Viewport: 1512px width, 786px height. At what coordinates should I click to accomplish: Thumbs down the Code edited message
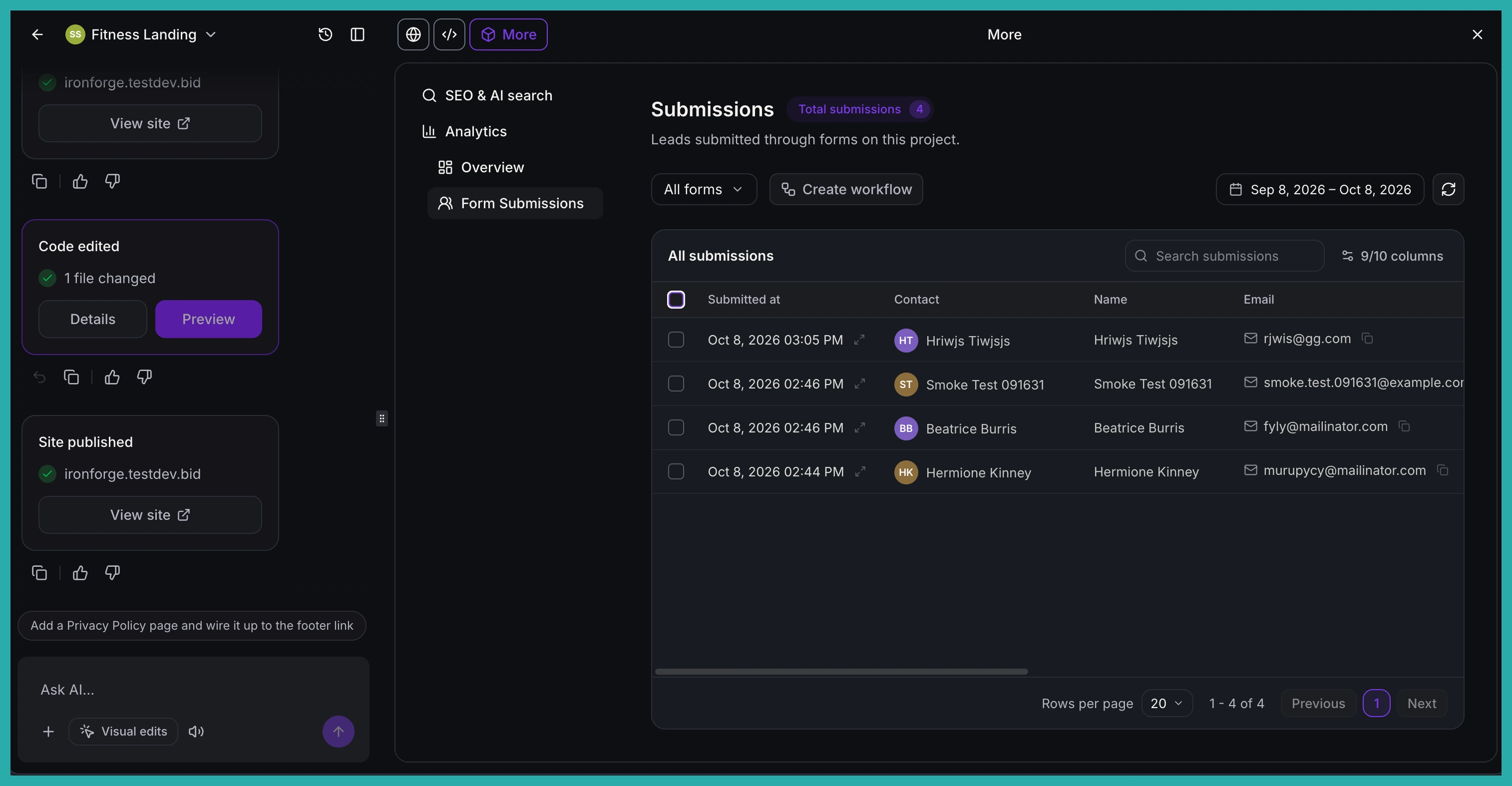[144, 377]
